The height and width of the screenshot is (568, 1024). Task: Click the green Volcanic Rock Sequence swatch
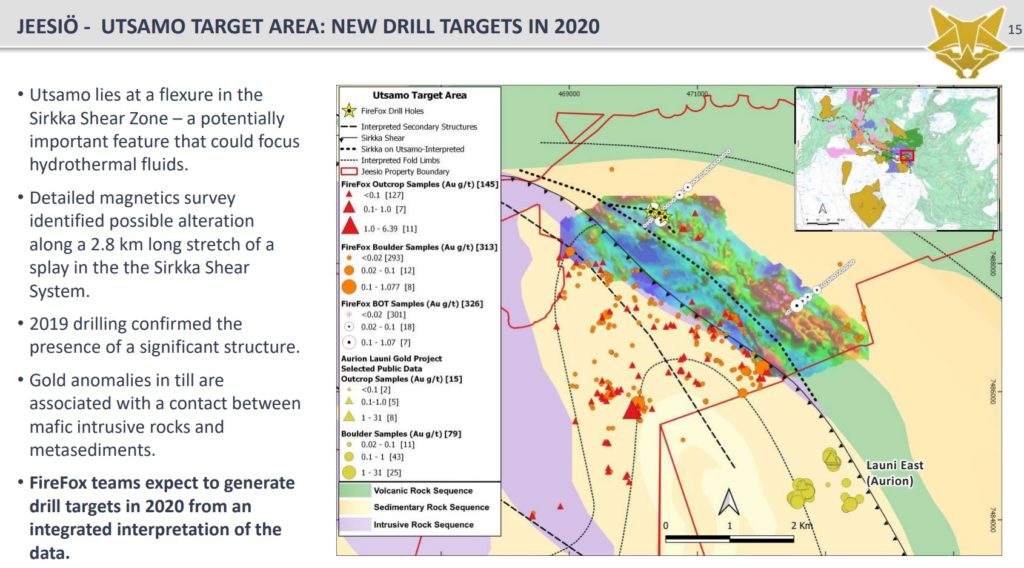point(355,490)
